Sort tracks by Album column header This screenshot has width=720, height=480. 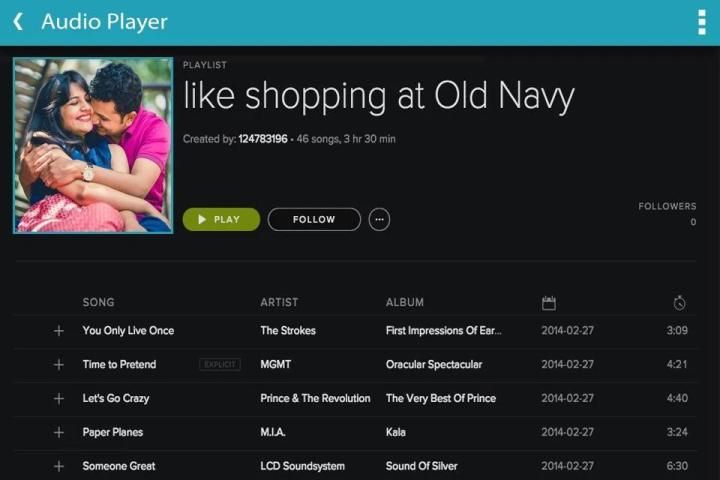(405, 302)
